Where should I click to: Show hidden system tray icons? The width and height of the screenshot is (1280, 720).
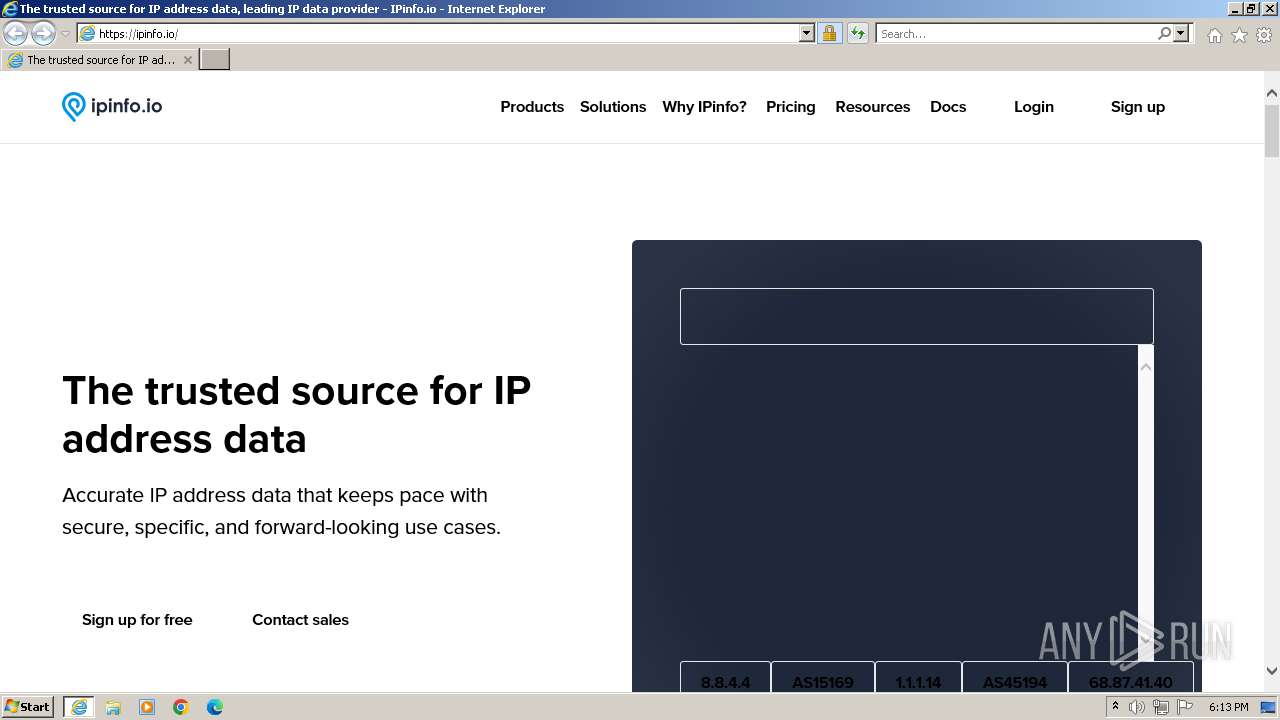1115,707
